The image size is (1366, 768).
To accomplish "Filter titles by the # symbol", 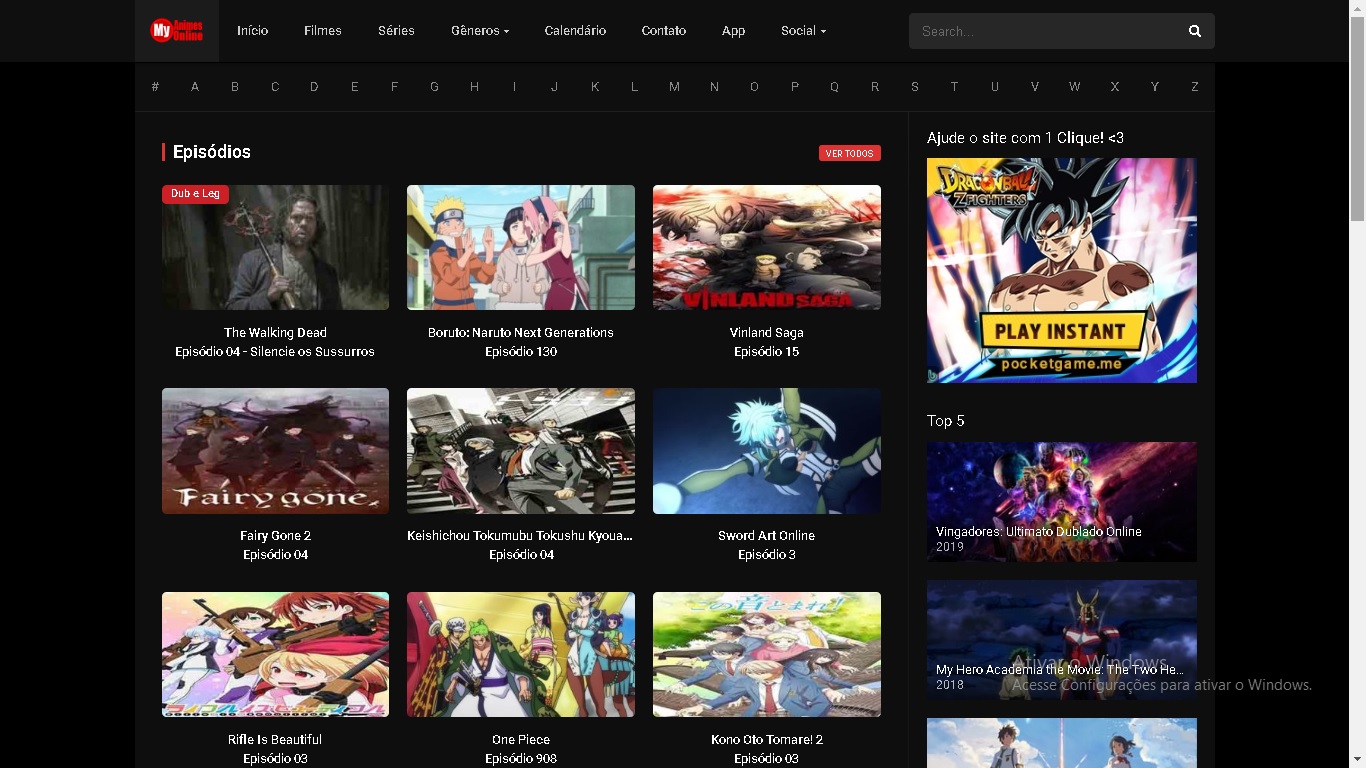I will click(x=155, y=87).
